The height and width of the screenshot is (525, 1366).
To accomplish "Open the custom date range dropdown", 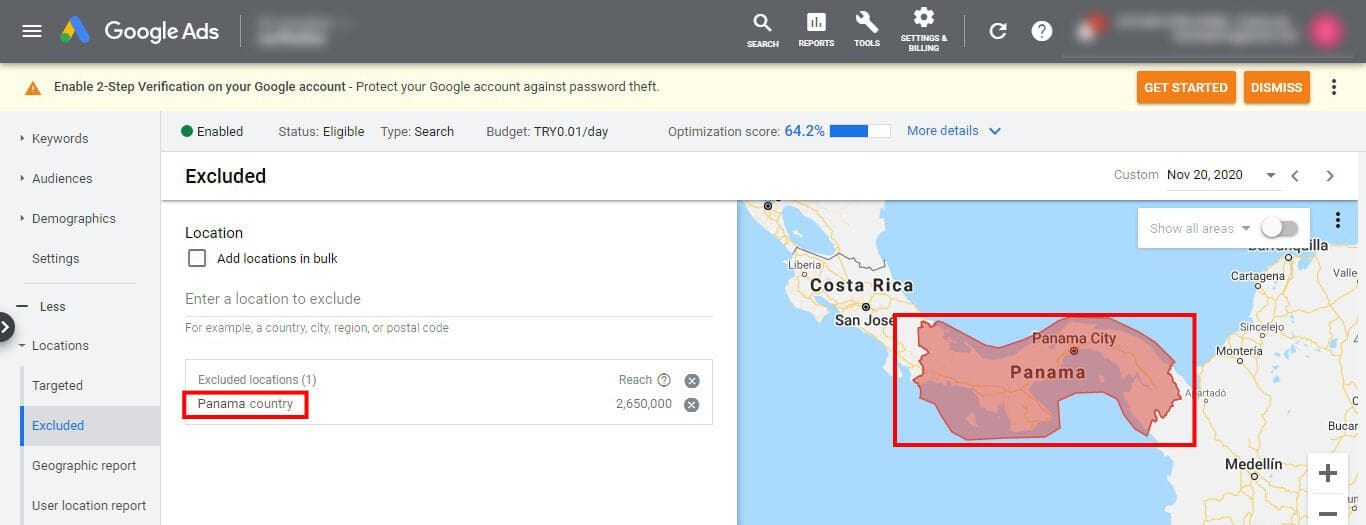I will [1271, 175].
